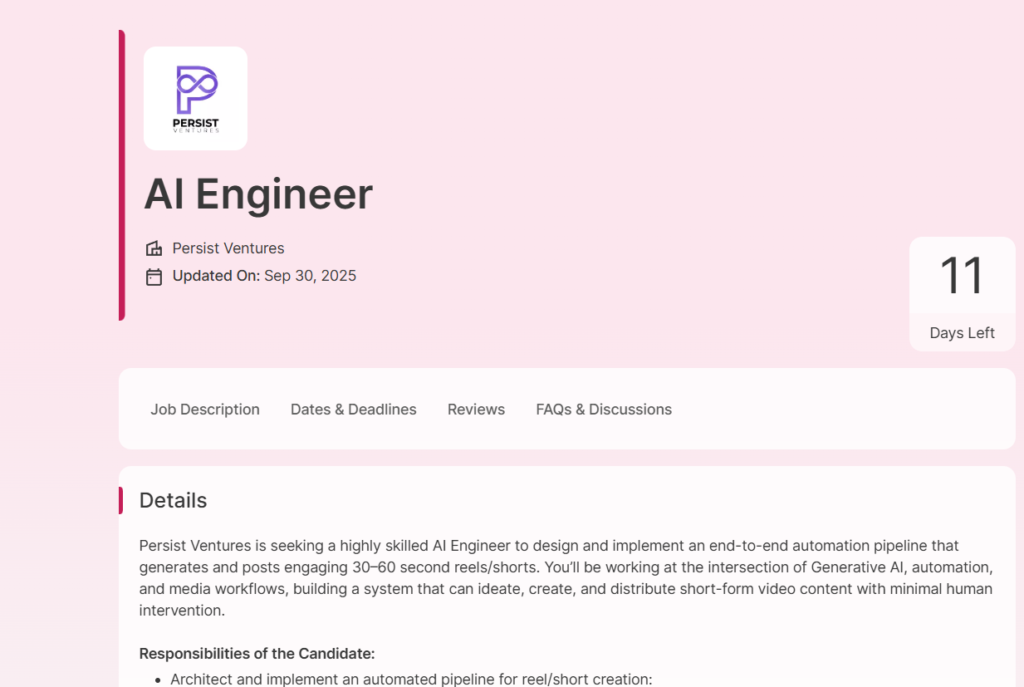Click the number 11 in countdown card
Viewport: 1024px width, 687px height.
click(x=962, y=276)
